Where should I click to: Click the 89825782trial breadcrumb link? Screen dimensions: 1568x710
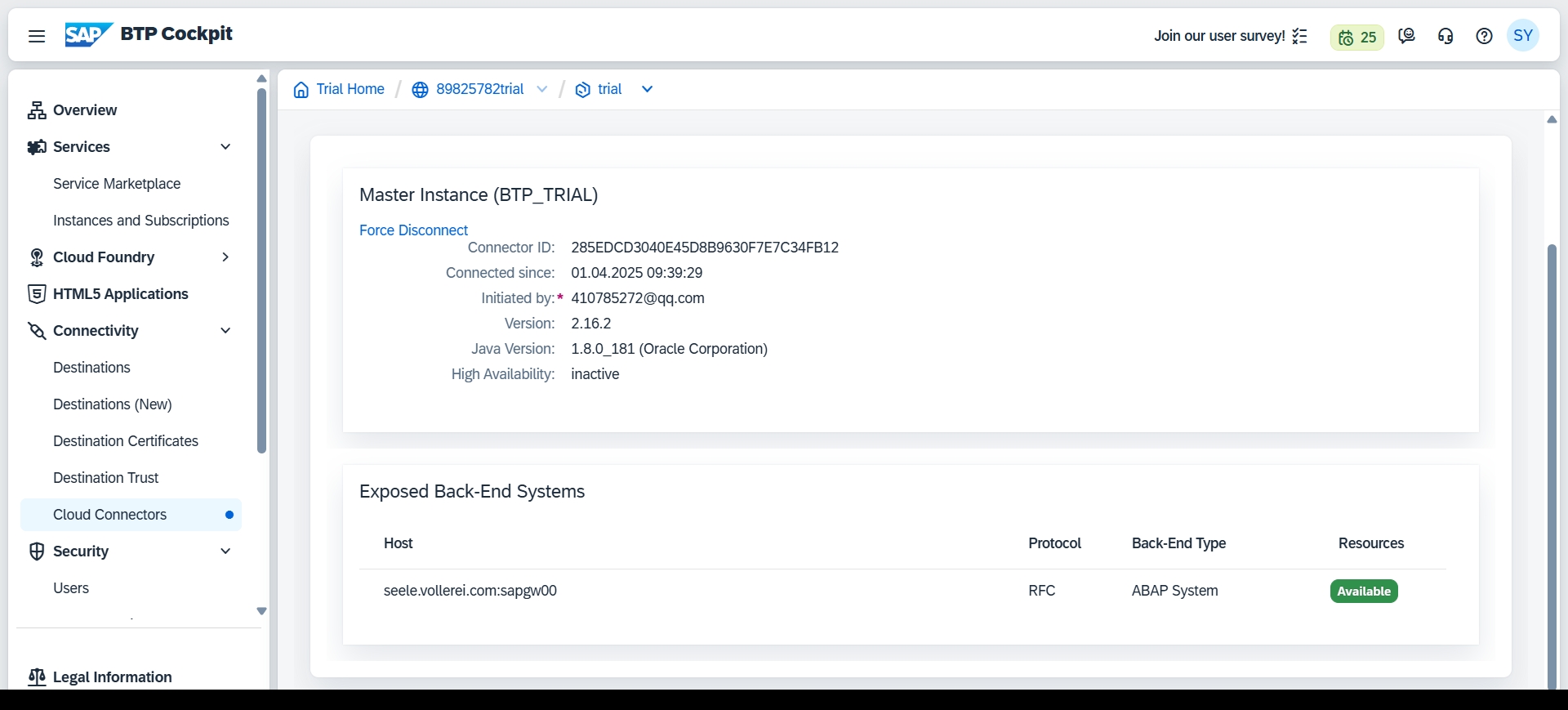click(480, 89)
